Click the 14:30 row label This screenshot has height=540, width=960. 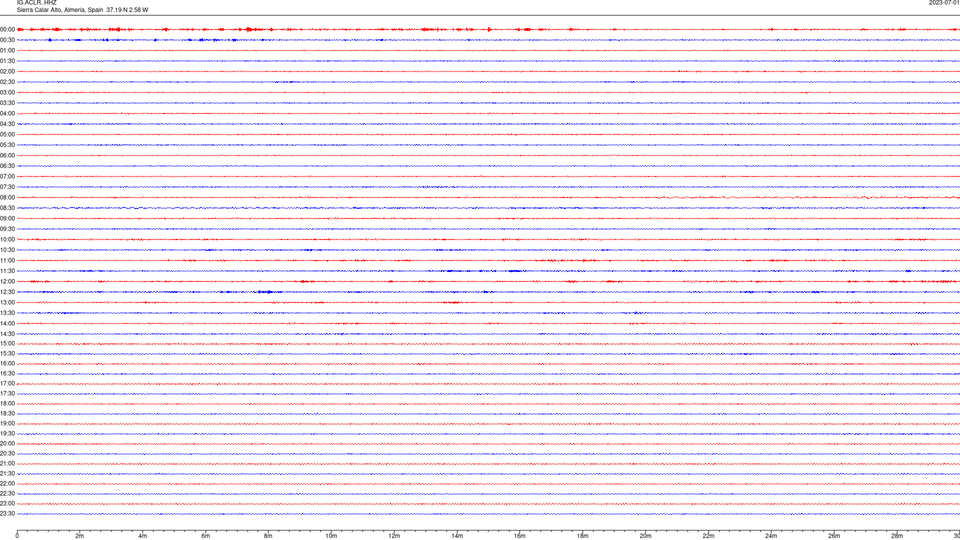pyautogui.click(x=7, y=334)
